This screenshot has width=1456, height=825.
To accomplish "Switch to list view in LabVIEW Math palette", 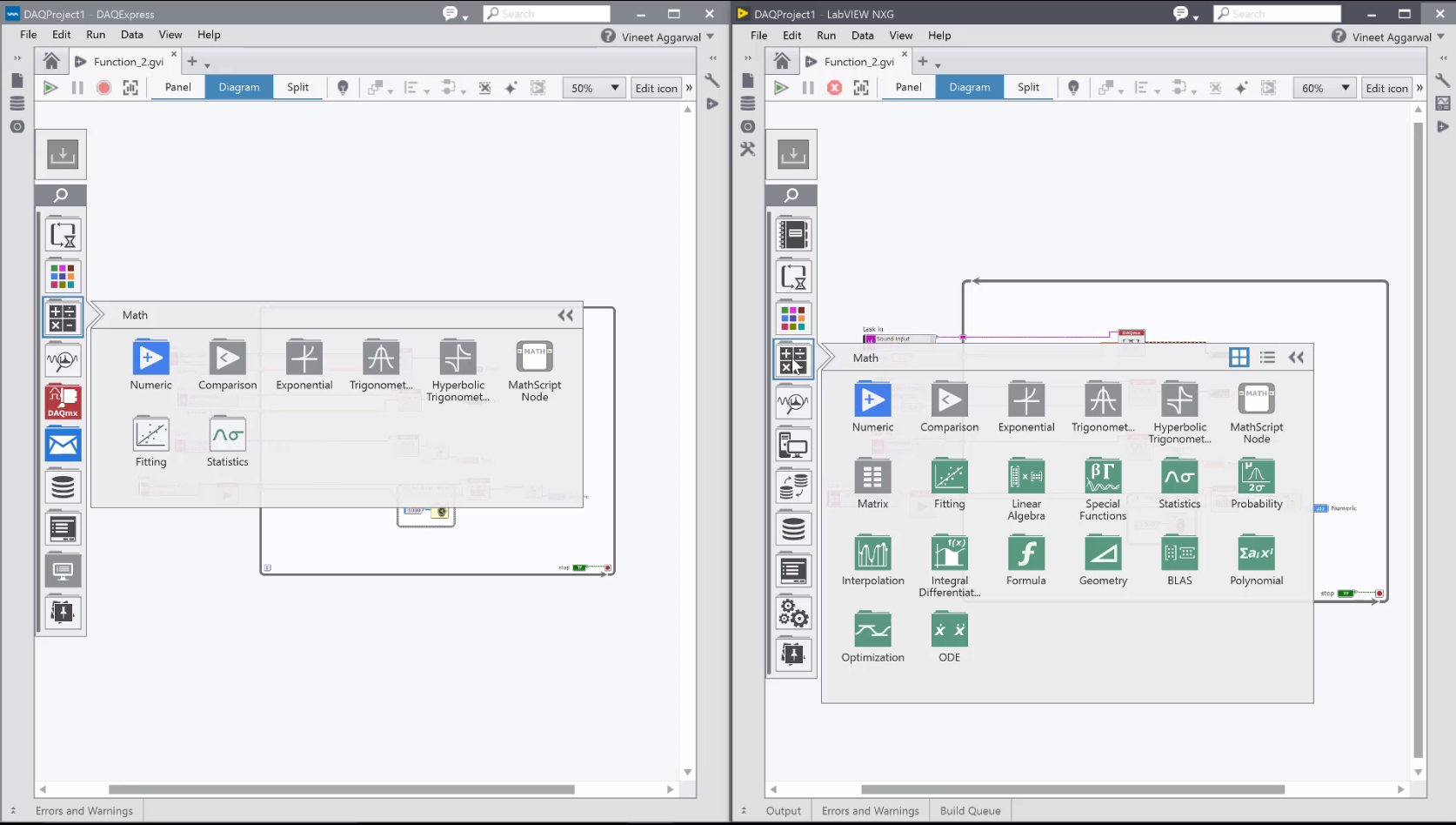I will coord(1267,358).
